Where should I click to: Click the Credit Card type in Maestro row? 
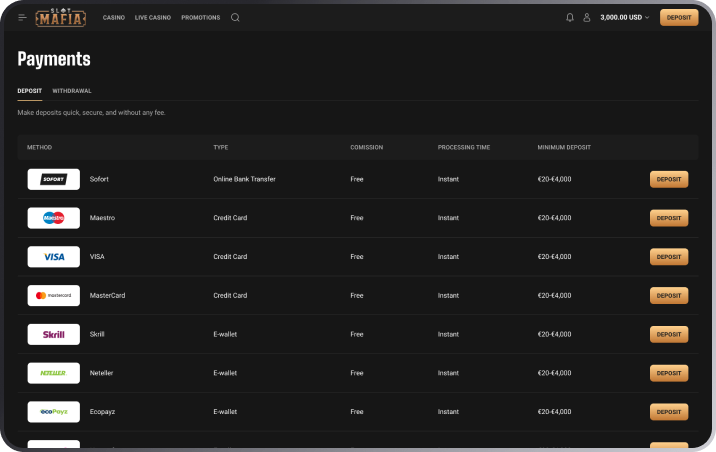(x=230, y=218)
